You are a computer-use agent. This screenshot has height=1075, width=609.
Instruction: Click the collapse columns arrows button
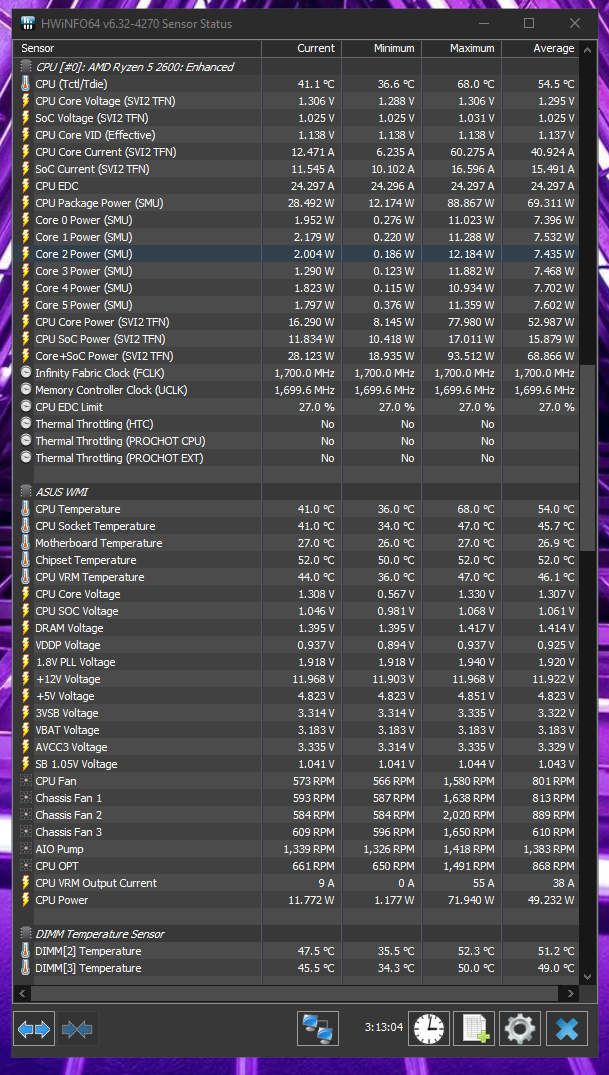tap(77, 1029)
